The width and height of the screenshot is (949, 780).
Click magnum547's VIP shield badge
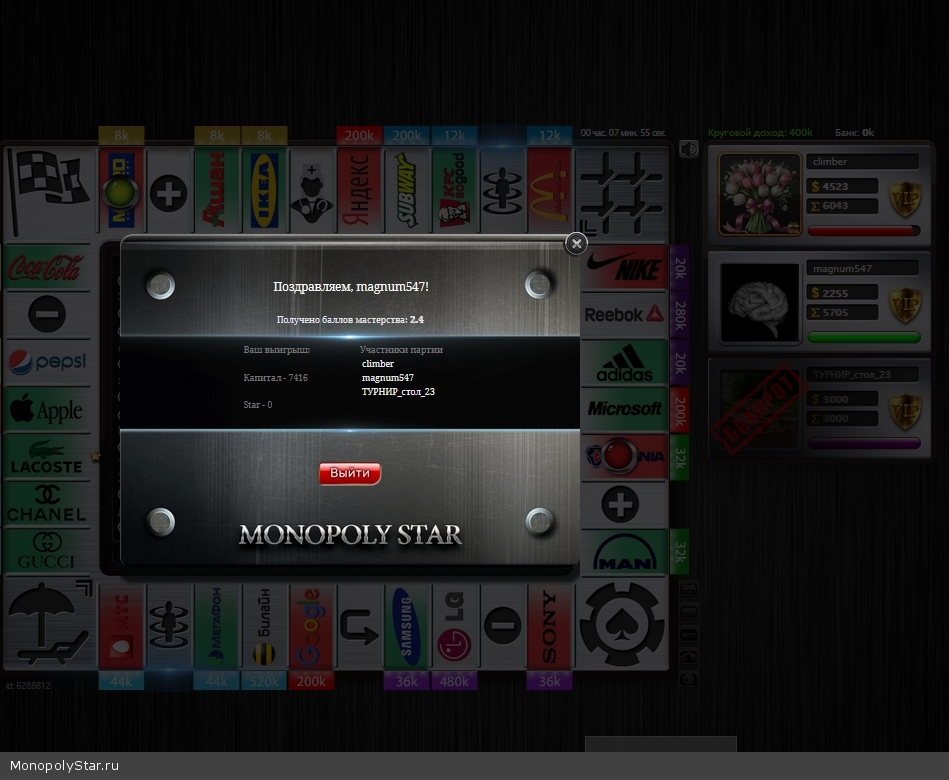905,306
